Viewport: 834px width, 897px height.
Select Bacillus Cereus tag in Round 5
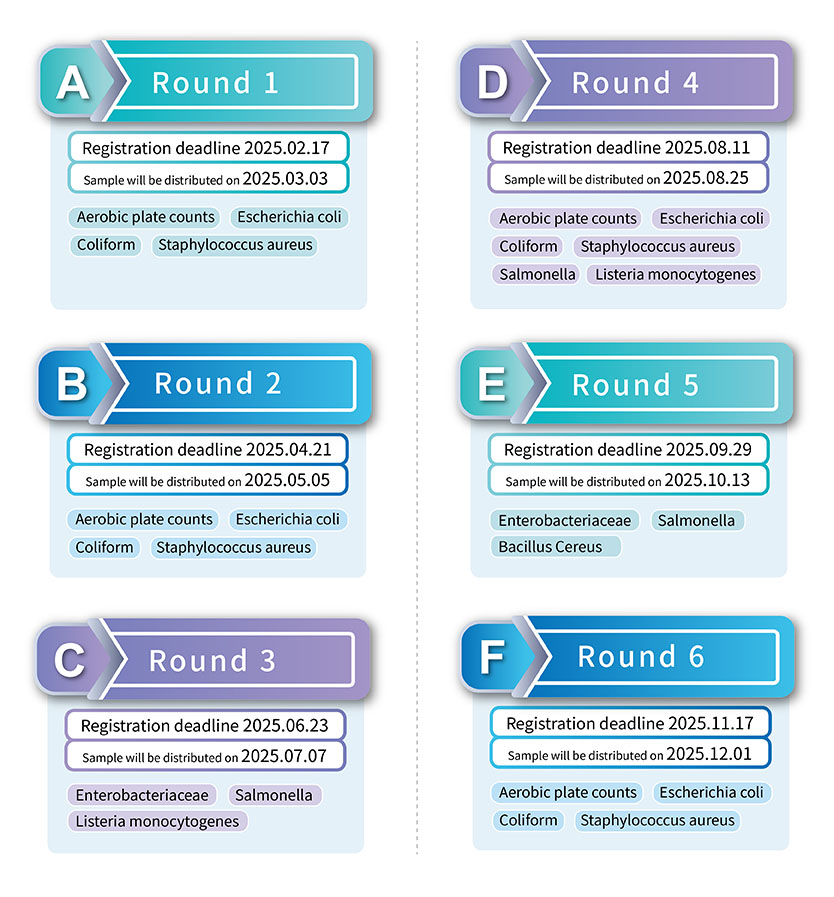pyautogui.click(x=553, y=547)
